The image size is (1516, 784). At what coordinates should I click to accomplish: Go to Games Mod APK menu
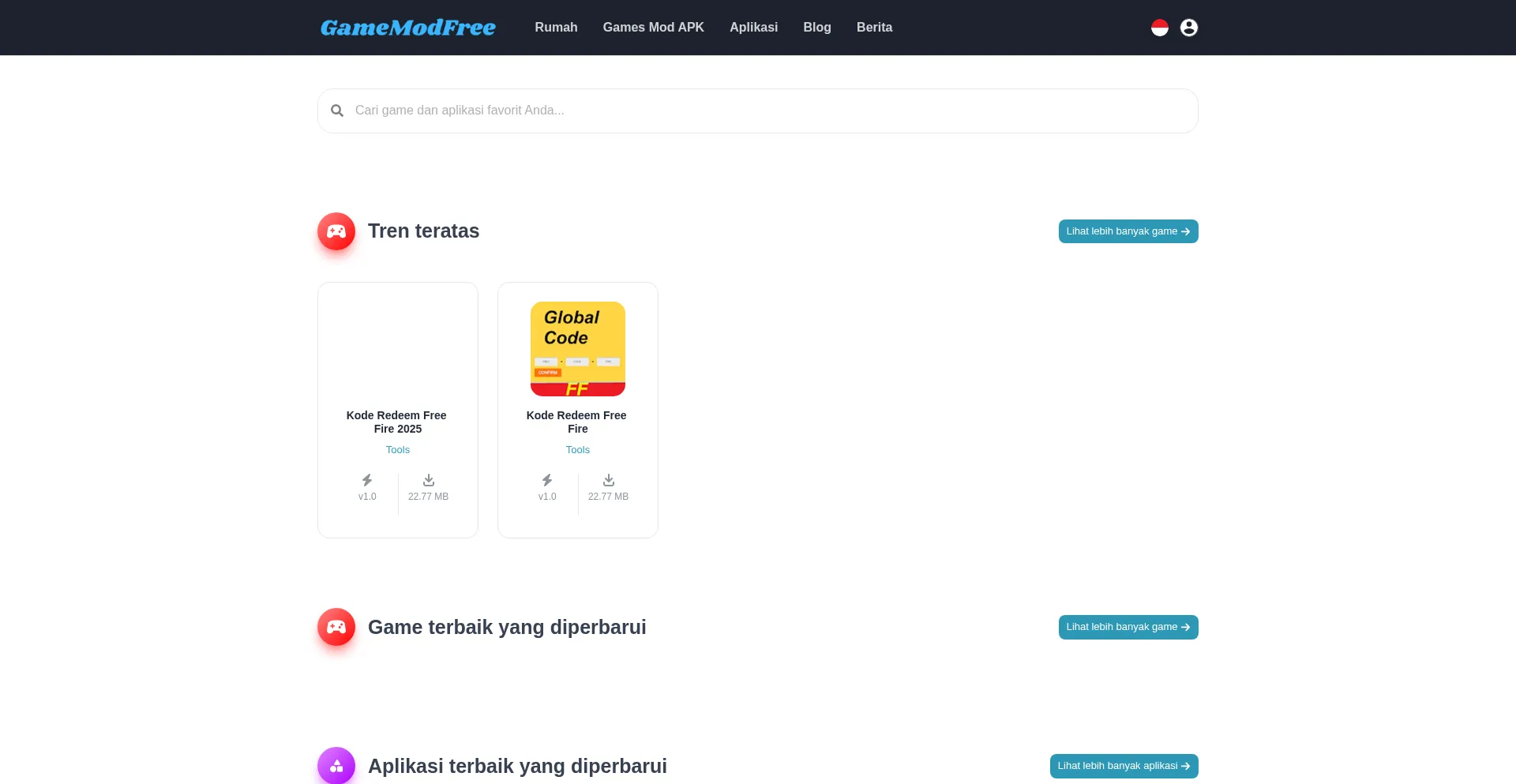653,28
